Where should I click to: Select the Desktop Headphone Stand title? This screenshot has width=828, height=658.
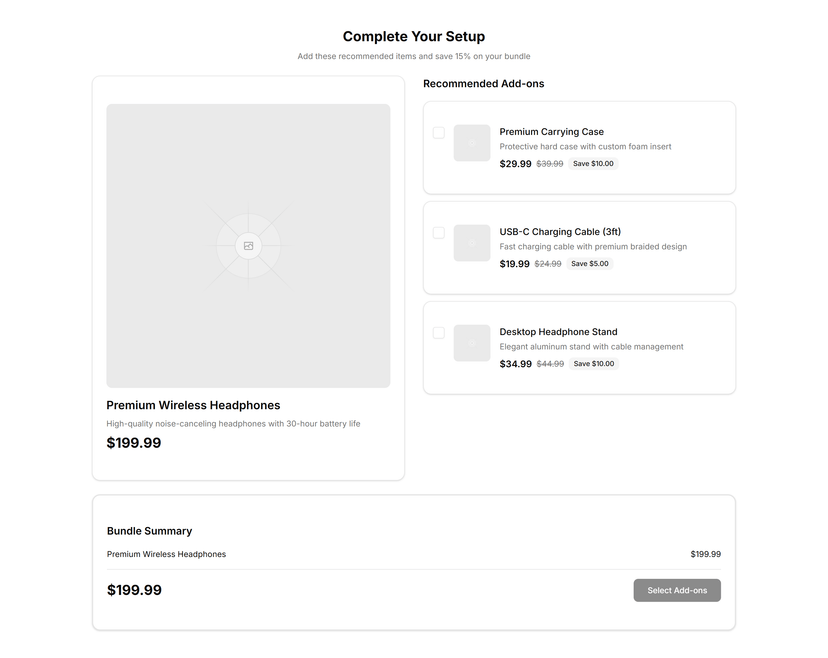point(558,332)
